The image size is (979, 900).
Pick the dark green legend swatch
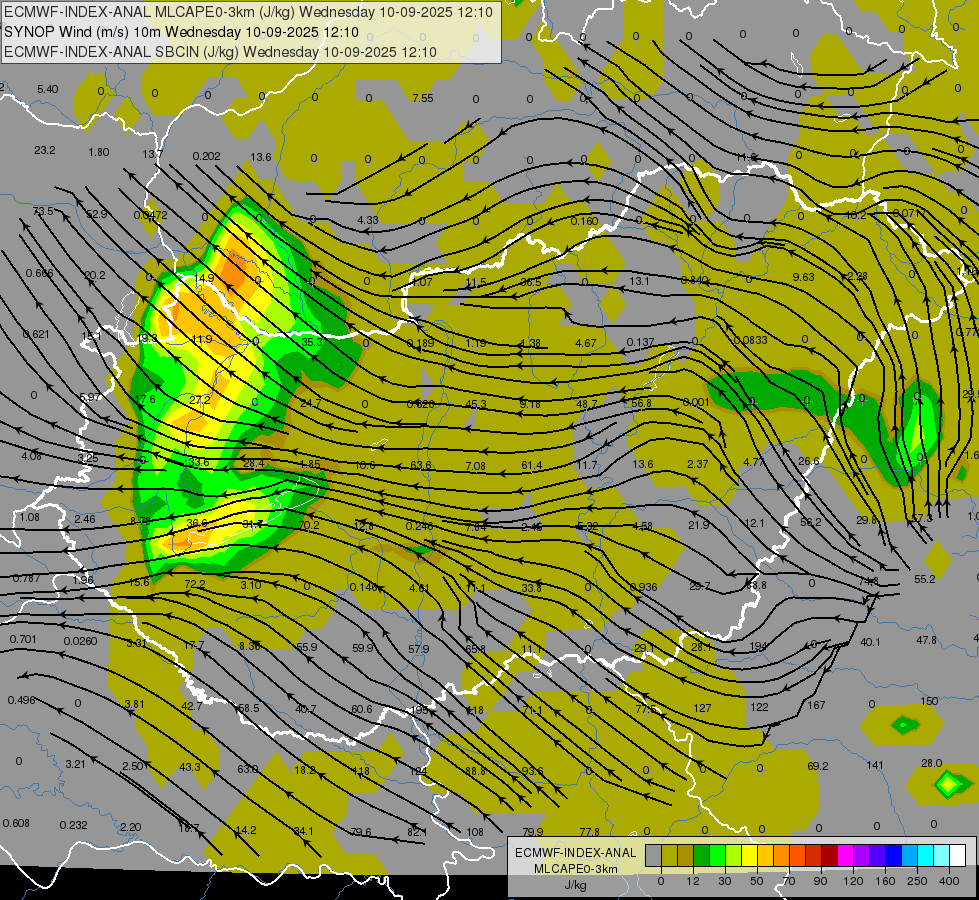(702, 855)
